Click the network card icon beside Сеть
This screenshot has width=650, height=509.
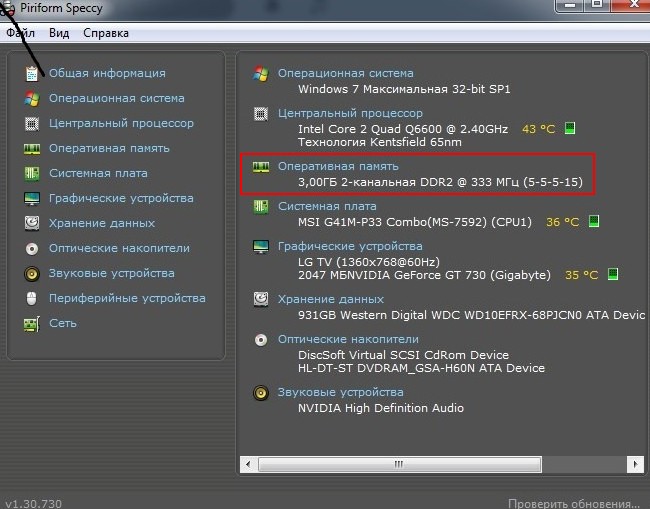[x=32, y=324]
